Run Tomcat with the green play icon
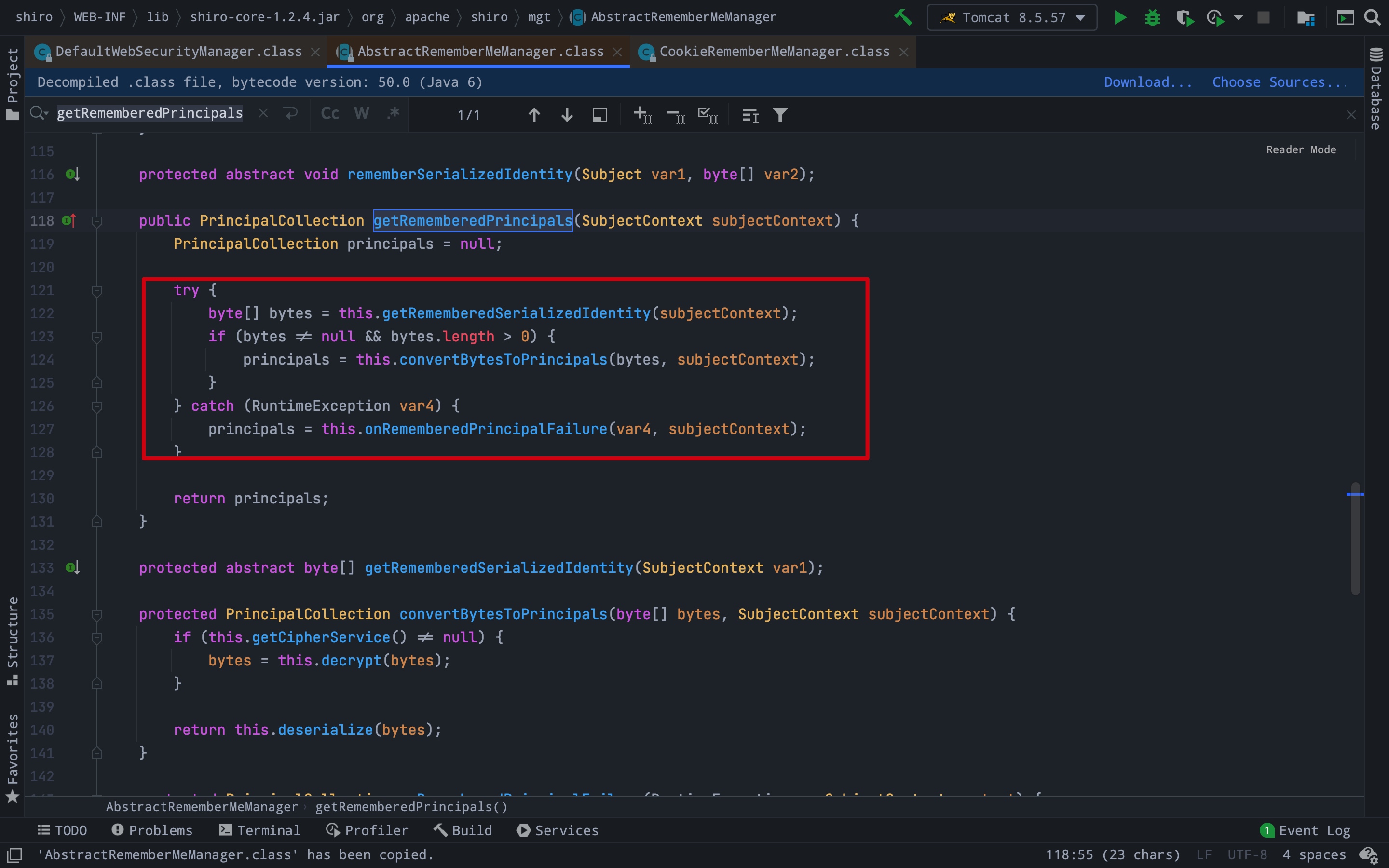 (x=1120, y=18)
